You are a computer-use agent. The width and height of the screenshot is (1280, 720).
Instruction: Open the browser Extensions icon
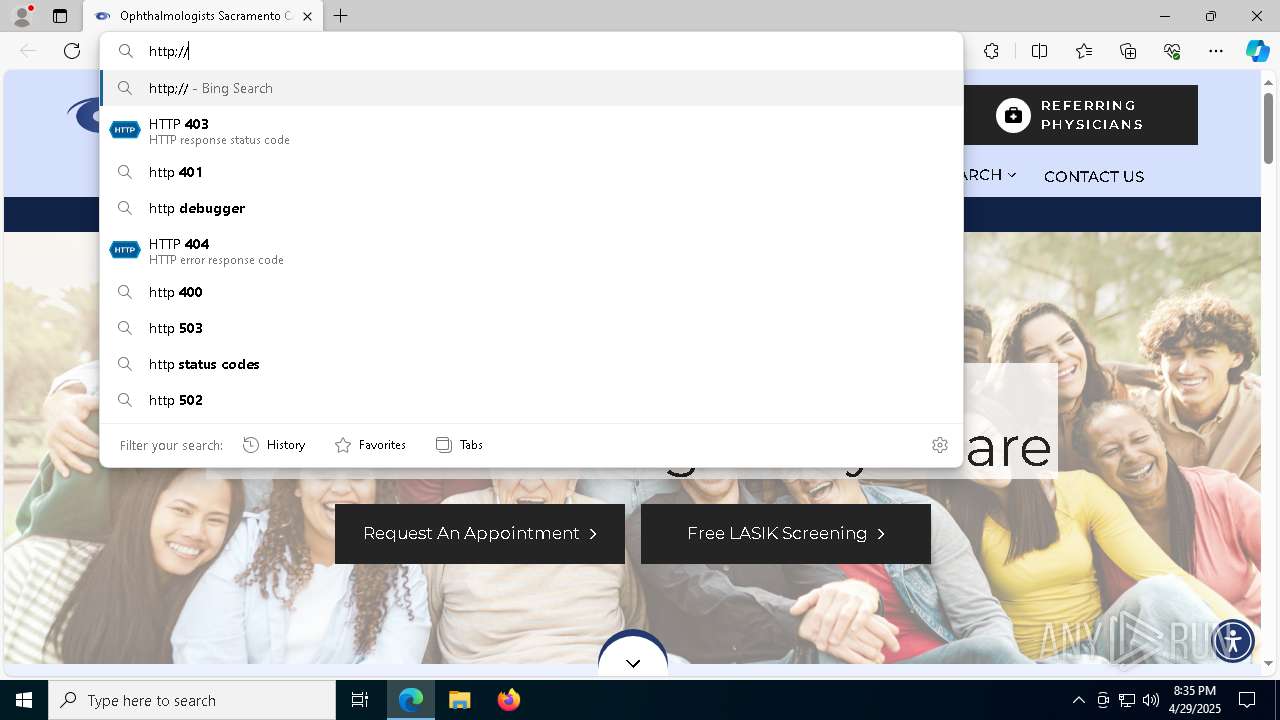point(991,51)
